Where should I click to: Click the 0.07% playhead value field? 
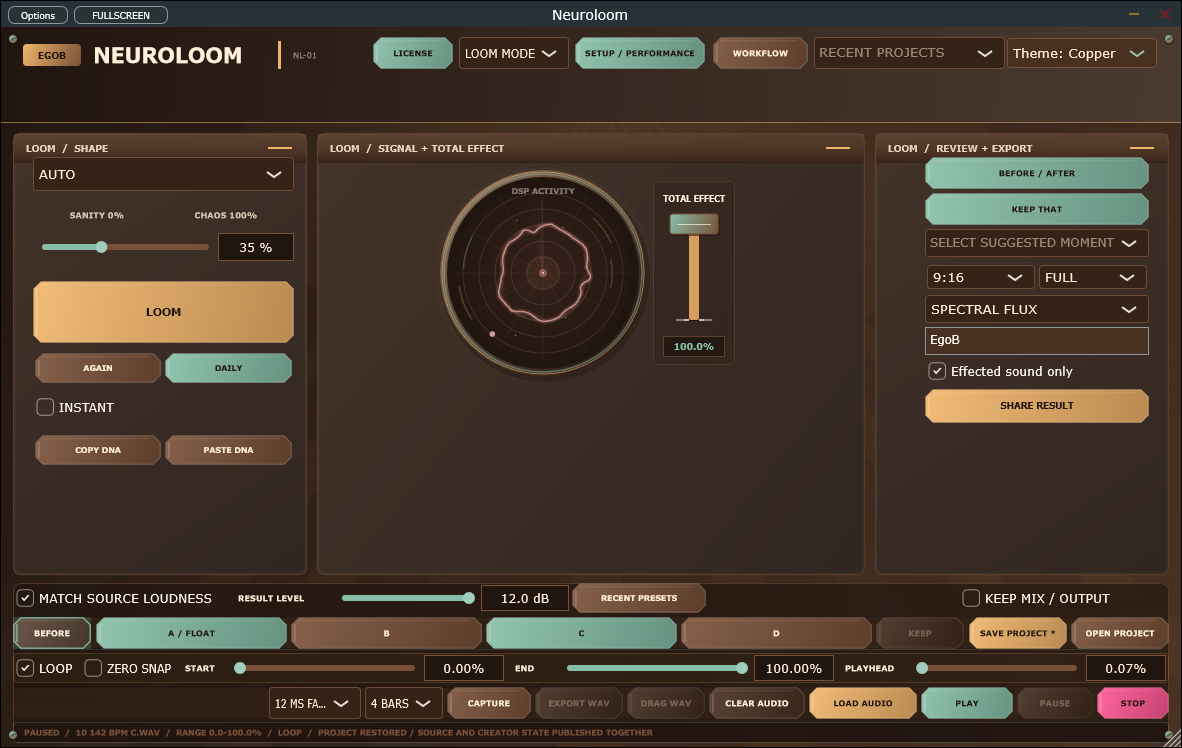click(1125, 668)
